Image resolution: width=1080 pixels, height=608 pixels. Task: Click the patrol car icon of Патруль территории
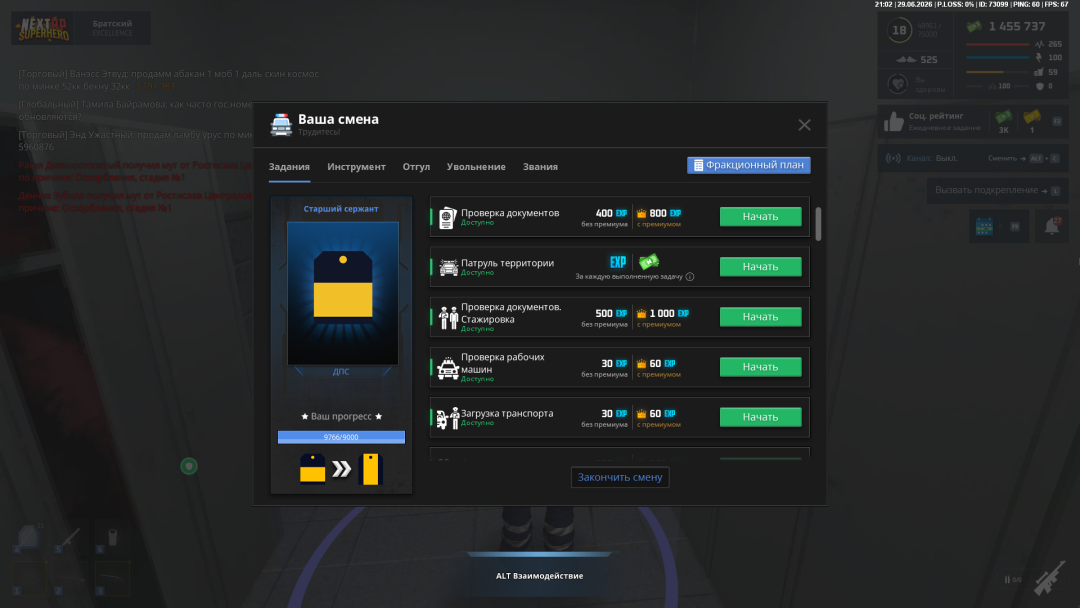[448, 267]
